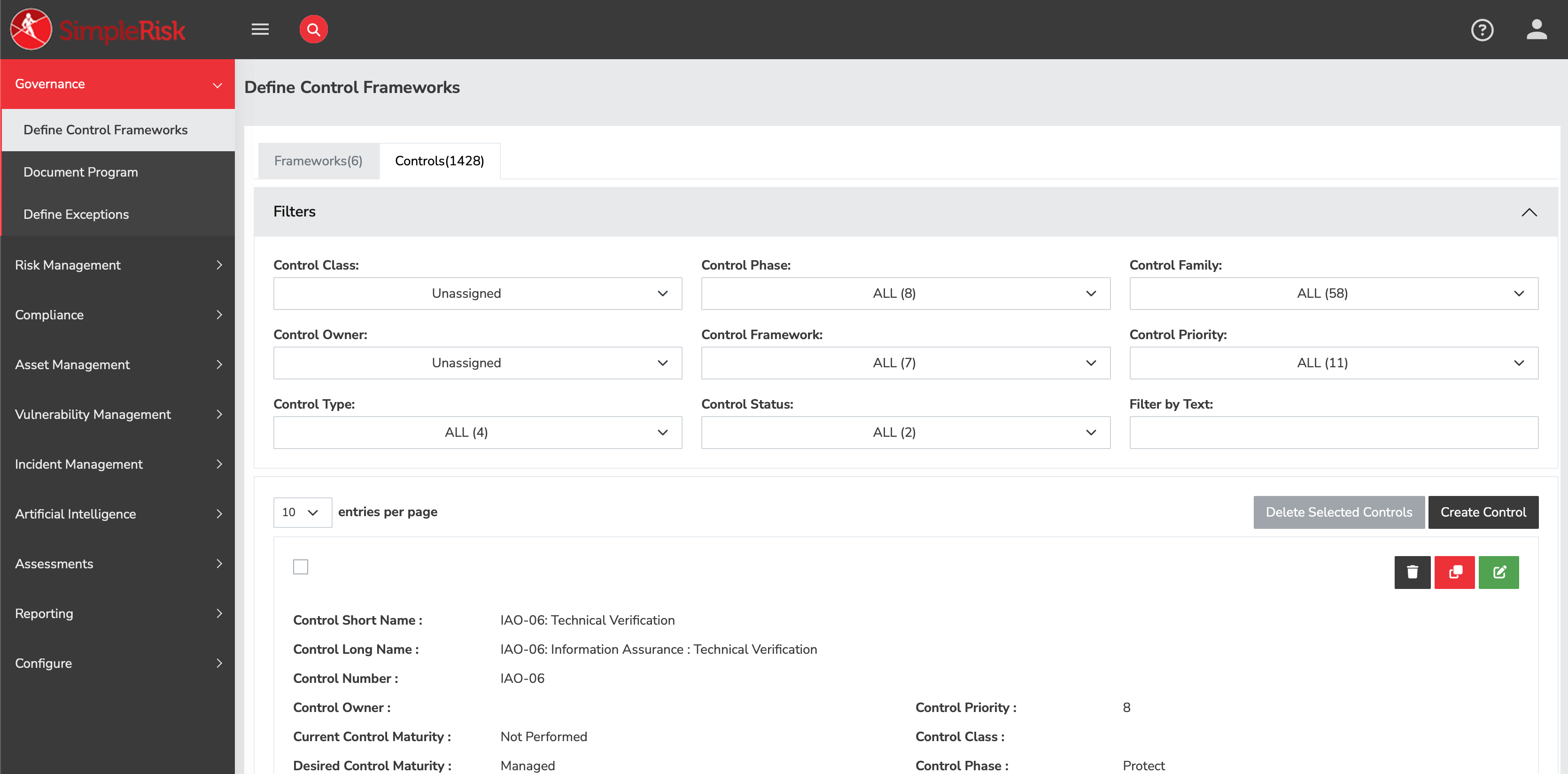Delete the IAO-06 control using trash icon
This screenshot has width=1568, height=774.
point(1413,572)
